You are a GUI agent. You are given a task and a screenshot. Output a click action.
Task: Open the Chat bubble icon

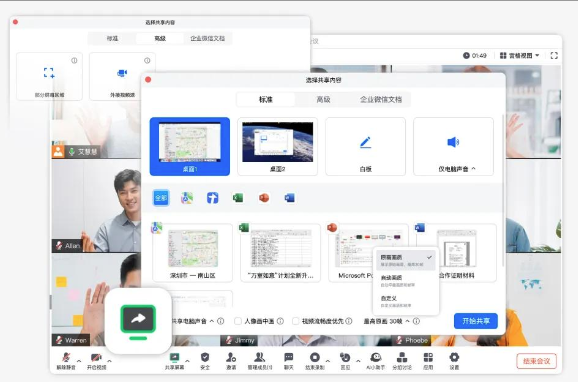coord(289,357)
